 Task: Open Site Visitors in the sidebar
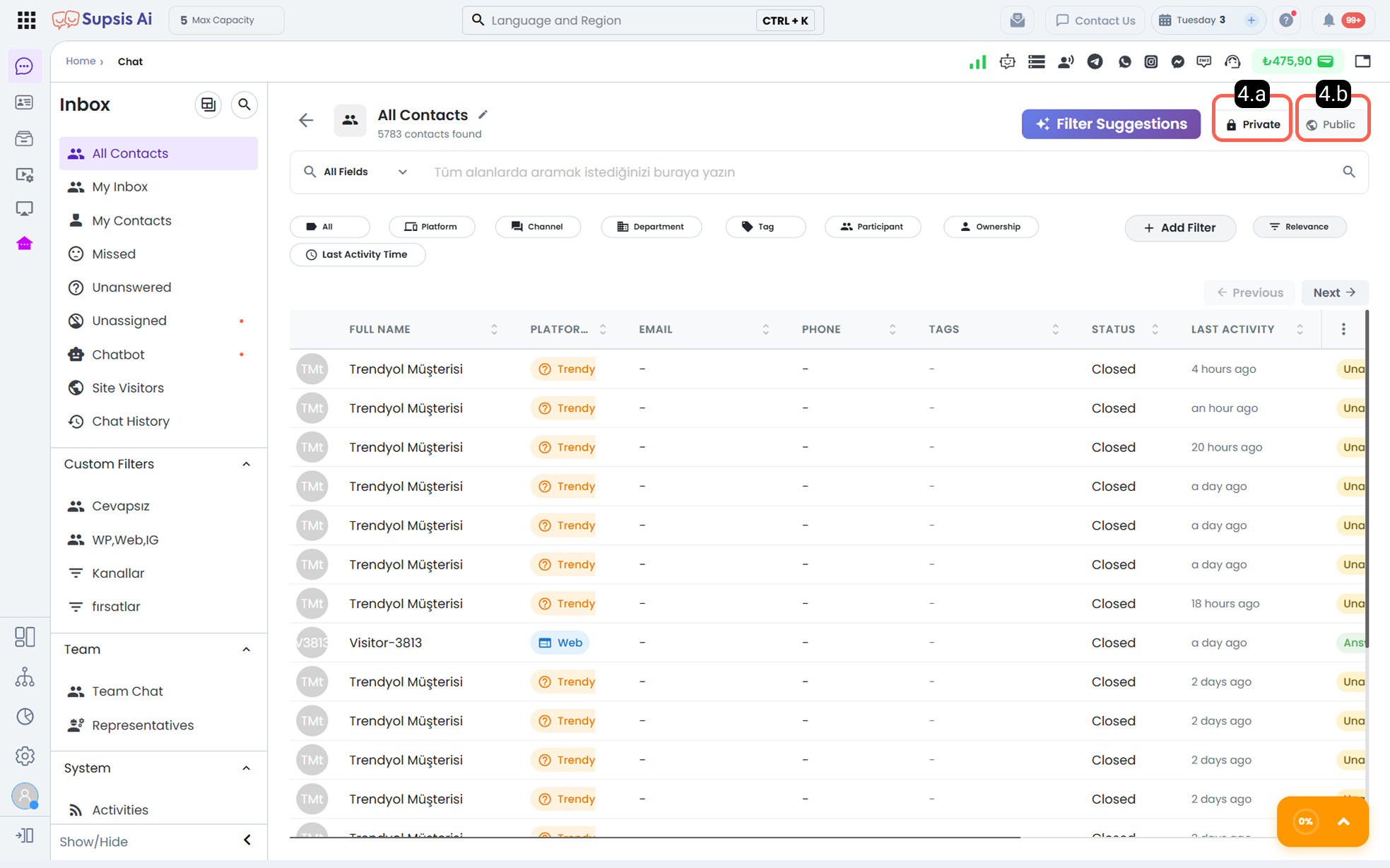[x=158, y=388]
